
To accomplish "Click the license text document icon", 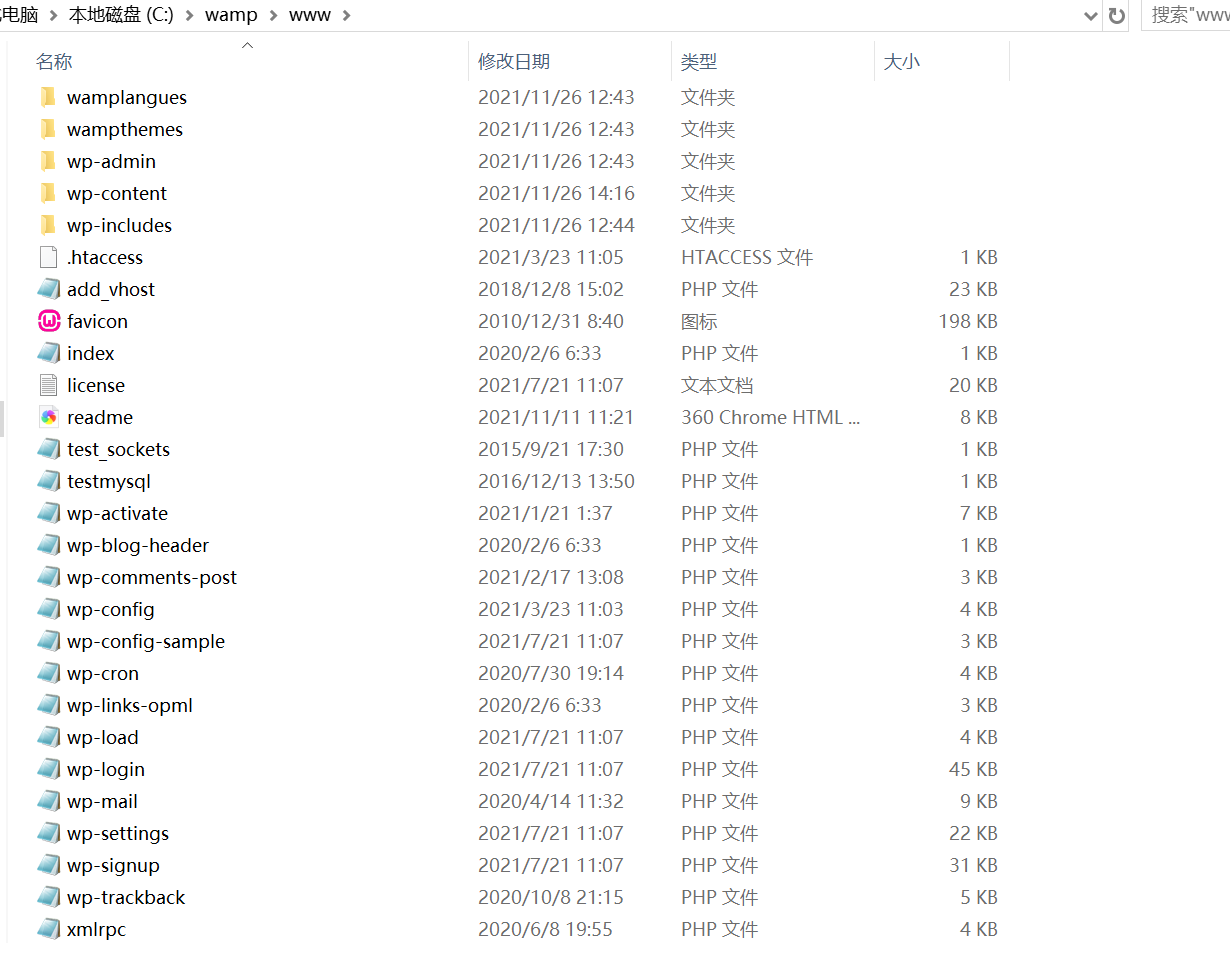I will point(49,385).
